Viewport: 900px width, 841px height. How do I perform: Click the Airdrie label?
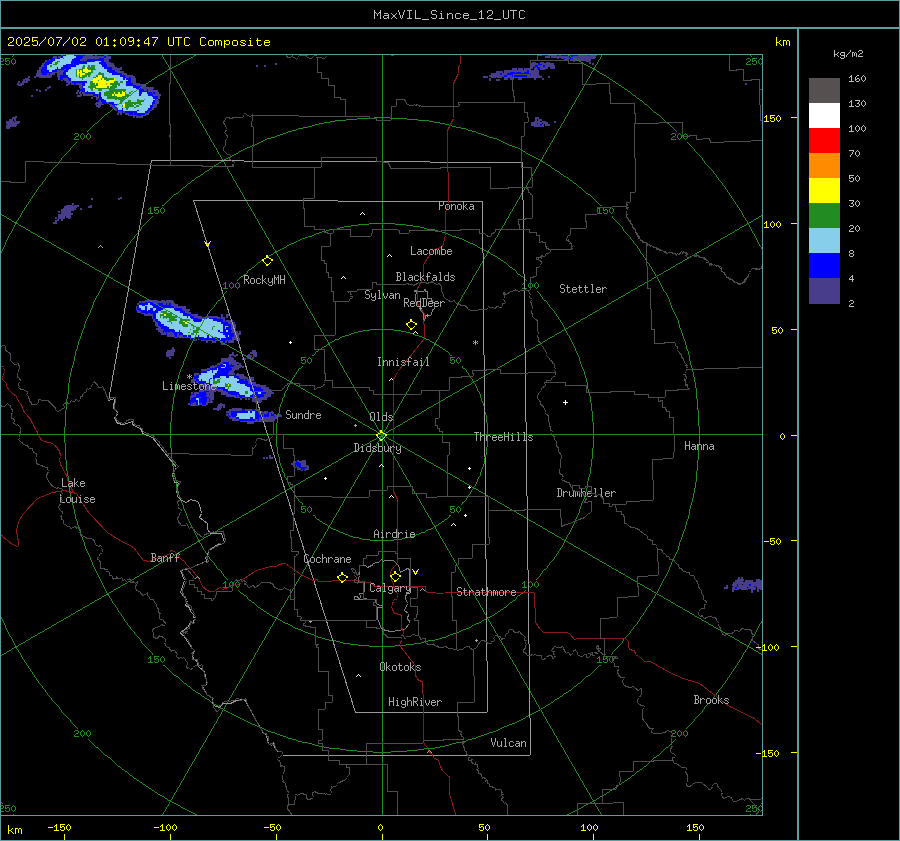pos(394,534)
